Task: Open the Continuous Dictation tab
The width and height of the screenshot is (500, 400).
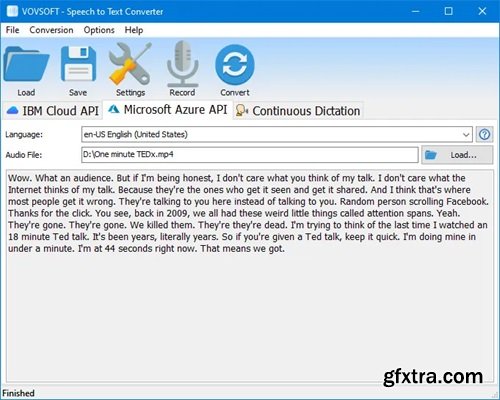Action: click(298, 111)
